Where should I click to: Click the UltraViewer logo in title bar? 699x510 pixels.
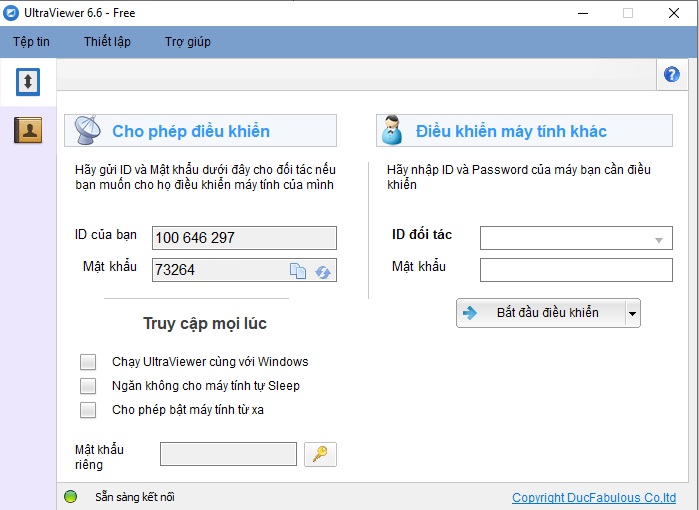pyautogui.click(x=11, y=13)
